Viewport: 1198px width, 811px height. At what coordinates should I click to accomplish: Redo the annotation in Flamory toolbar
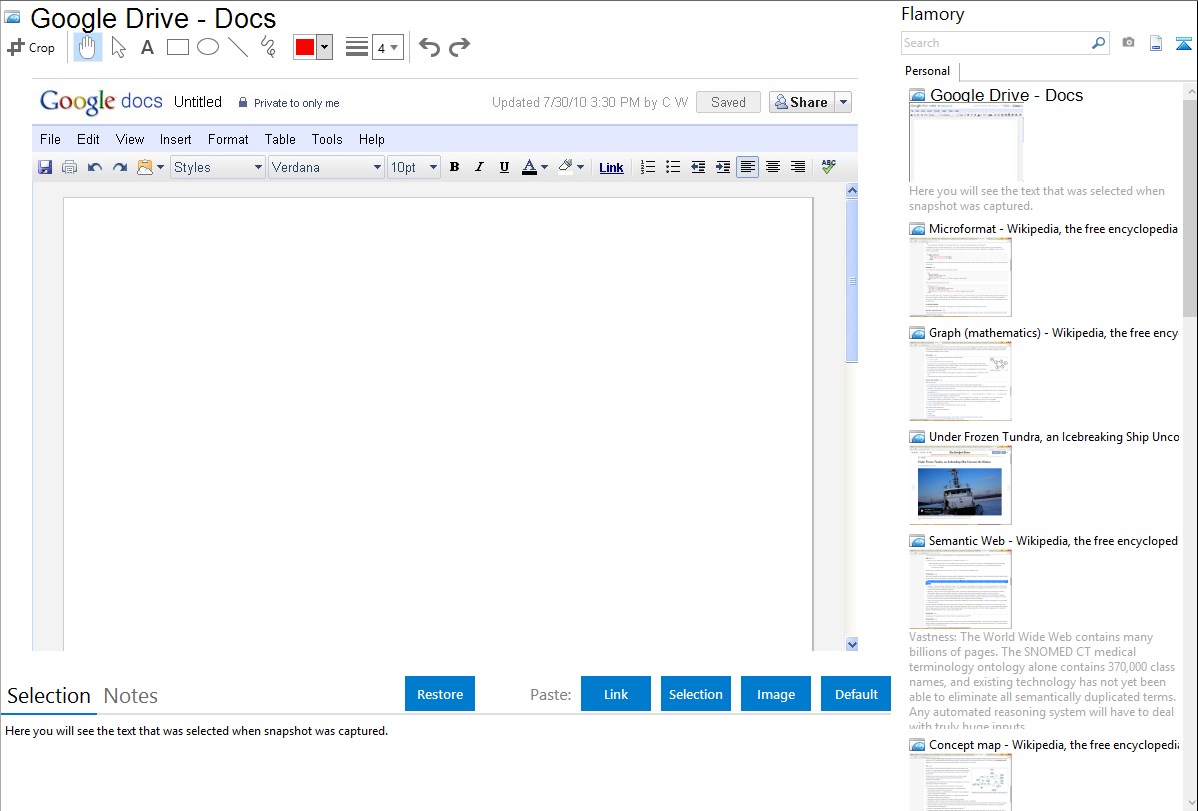(x=459, y=47)
